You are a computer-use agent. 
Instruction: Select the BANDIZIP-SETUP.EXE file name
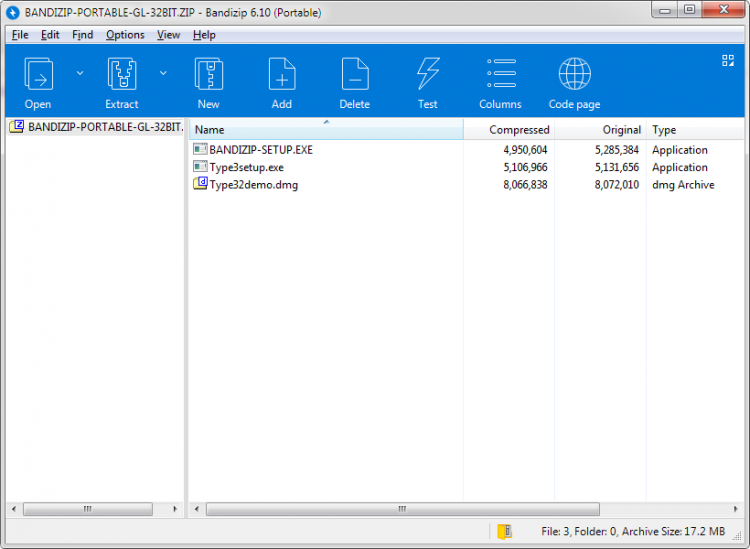(261, 150)
